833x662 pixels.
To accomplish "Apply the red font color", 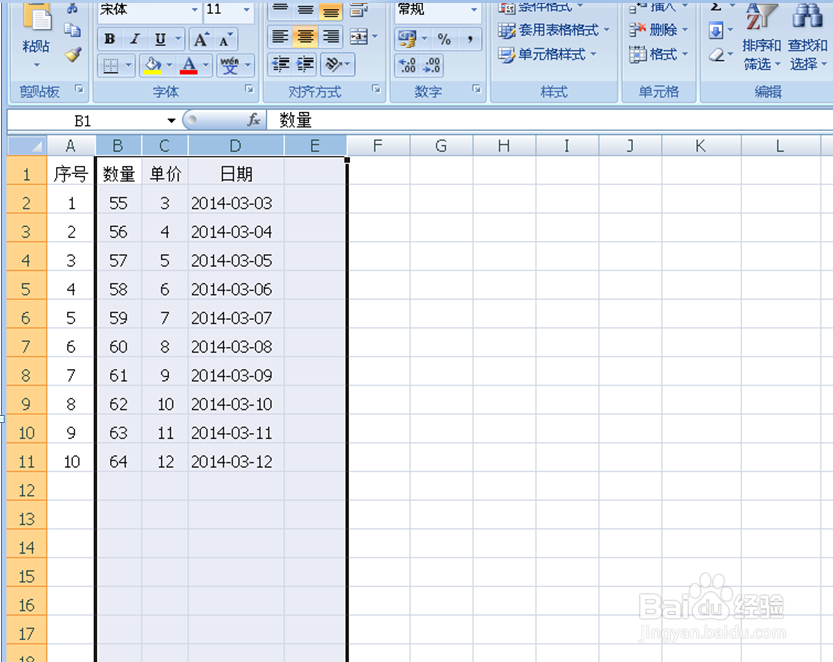I will tap(188, 66).
